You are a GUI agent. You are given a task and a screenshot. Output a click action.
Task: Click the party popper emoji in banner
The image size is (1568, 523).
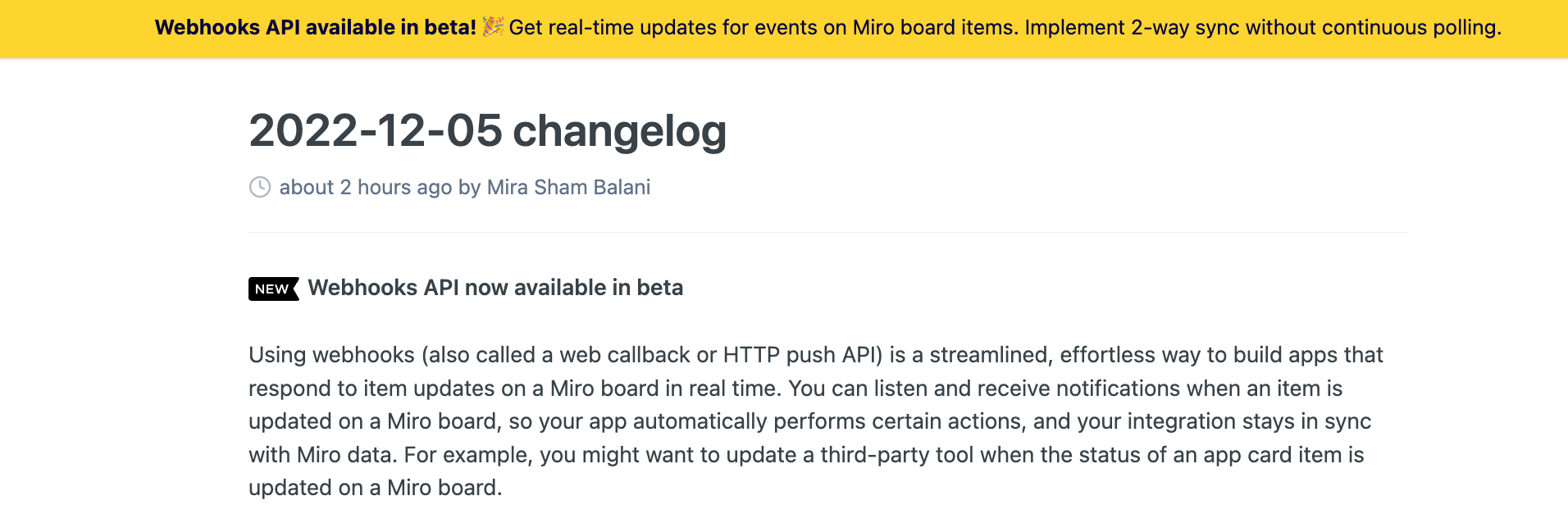coord(493,27)
